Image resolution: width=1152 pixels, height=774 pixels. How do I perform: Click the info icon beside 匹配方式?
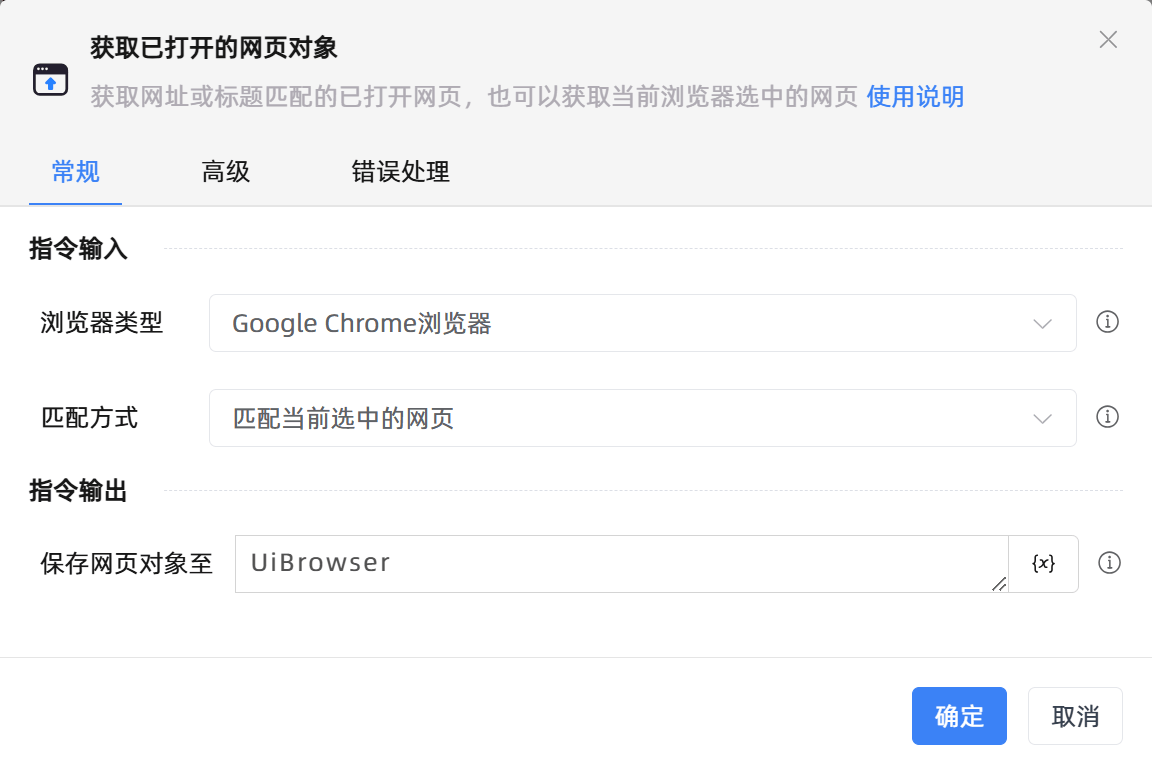1107,417
